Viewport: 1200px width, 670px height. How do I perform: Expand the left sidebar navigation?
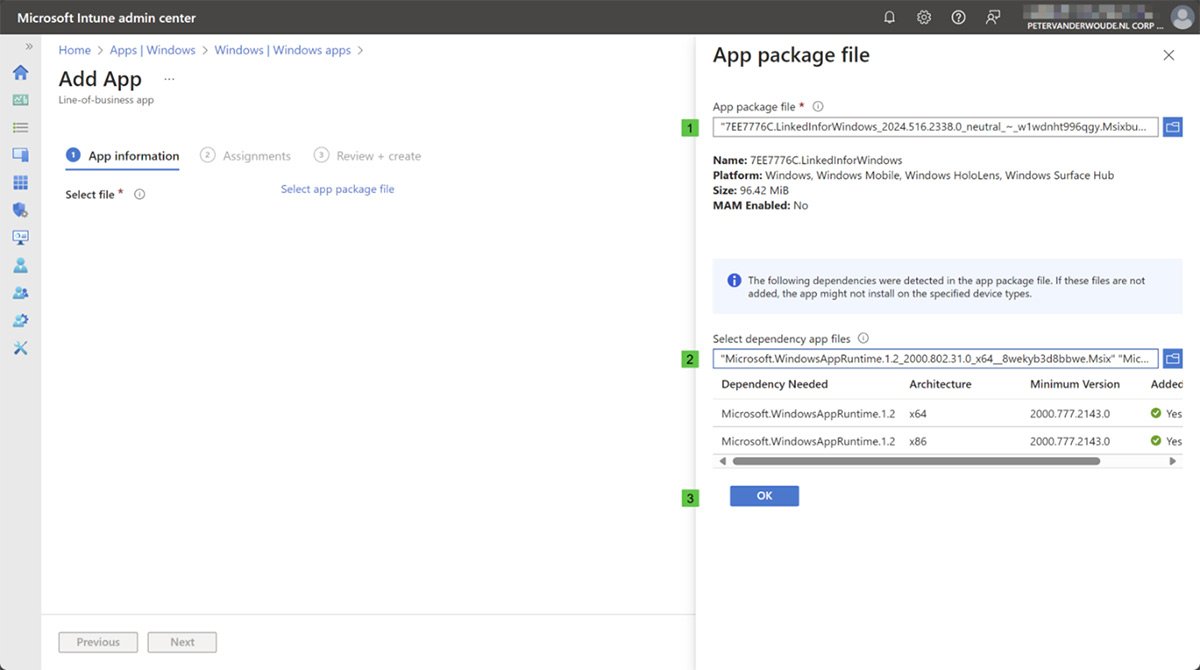tap(29, 47)
